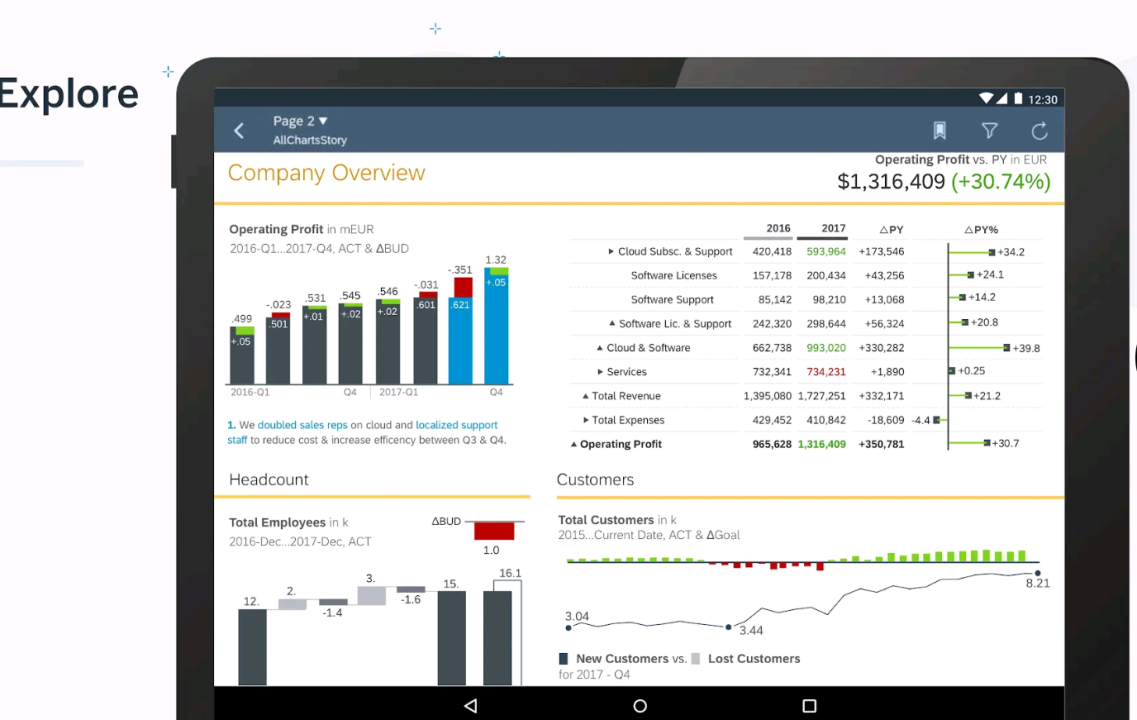Select the .621 blue bar
This screenshot has width=1137, height=720.
click(460, 340)
